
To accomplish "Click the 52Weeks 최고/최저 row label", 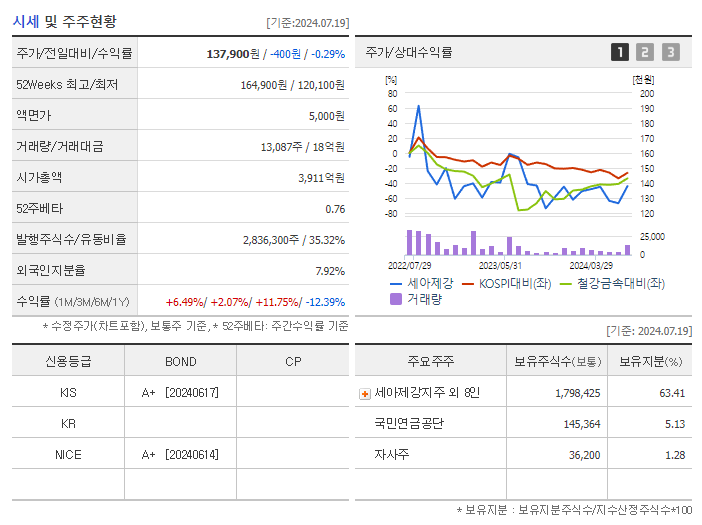I will point(67,85).
